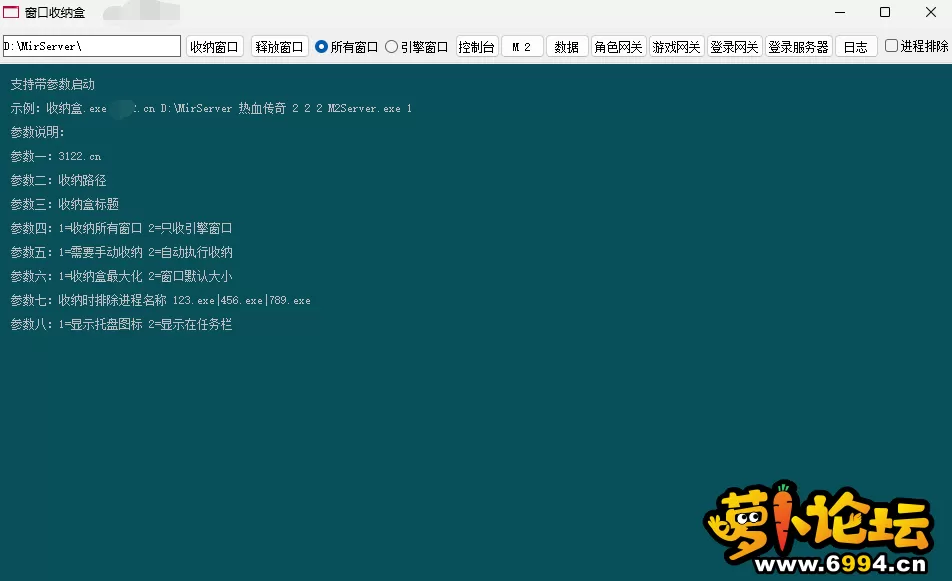Image resolution: width=952 pixels, height=581 pixels.
Task: Click the 窗口收纳盒 title bar app icon
Action: click(x=11, y=12)
